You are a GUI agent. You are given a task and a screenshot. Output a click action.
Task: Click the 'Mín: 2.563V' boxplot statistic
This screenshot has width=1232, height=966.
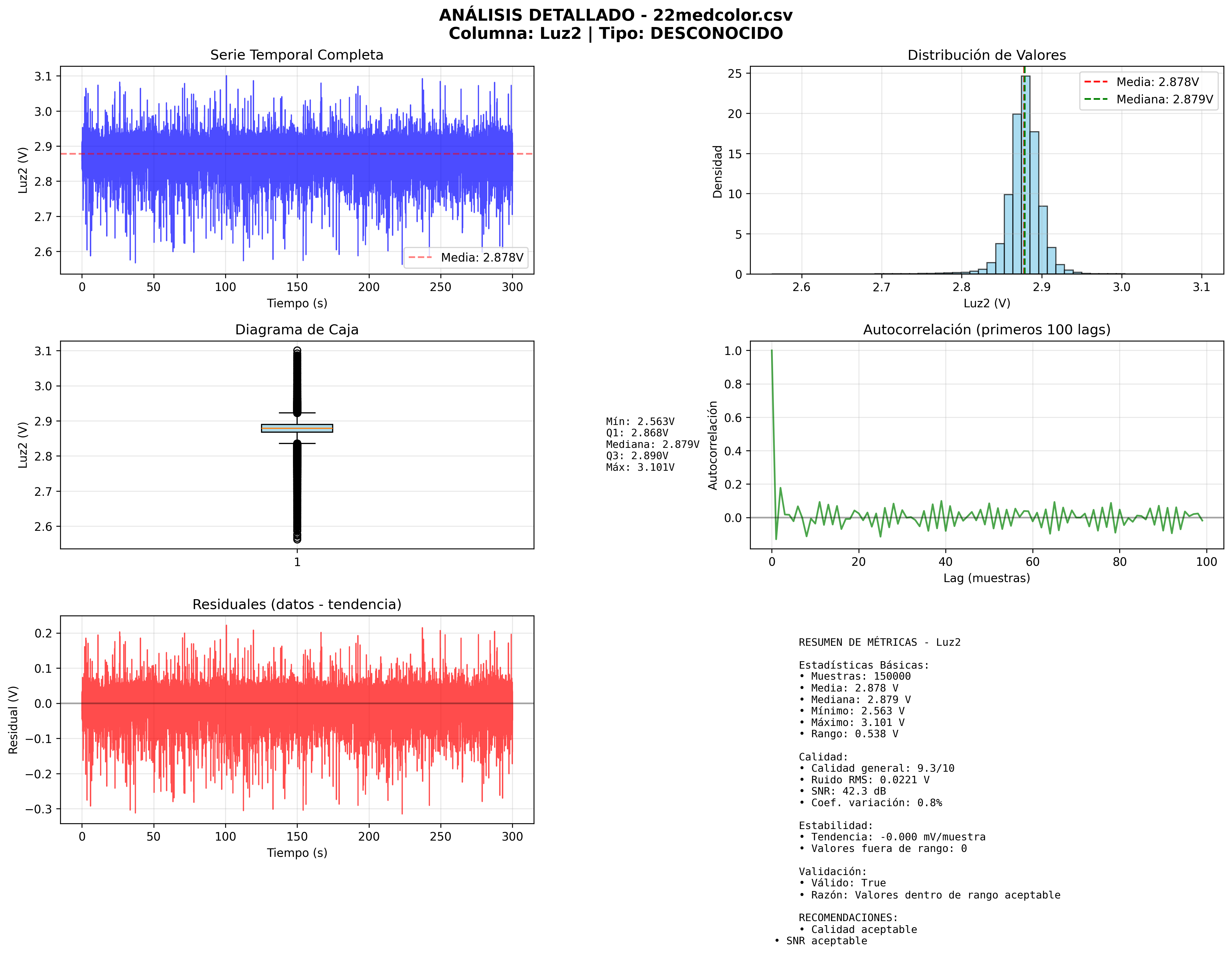(640, 422)
